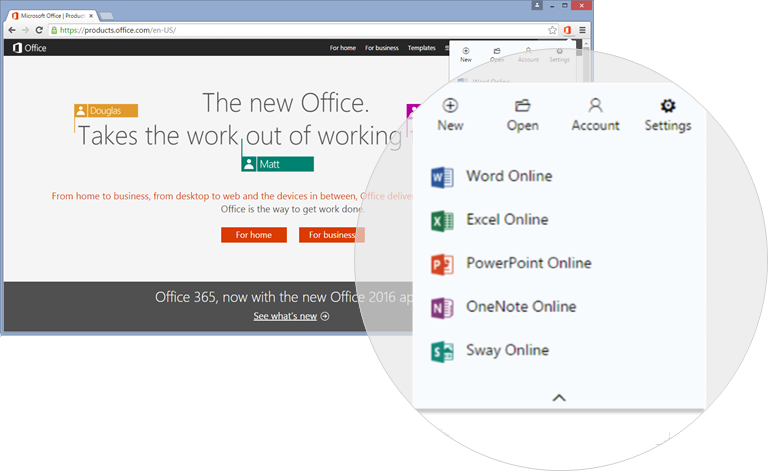Open the Account person icon

point(595,106)
